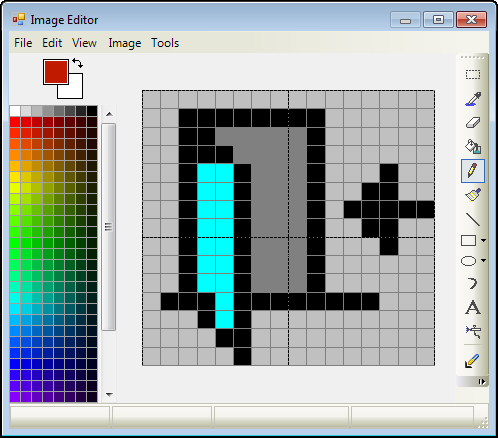Pick the color picker eyedropper tool

(x=473, y=99)
